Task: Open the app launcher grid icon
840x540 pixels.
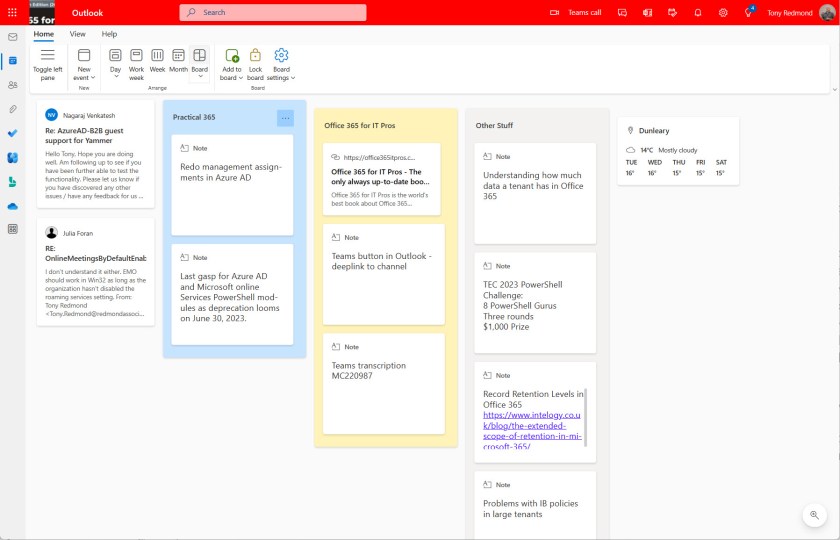Action: pyautogui.click(x=12, y=12)
